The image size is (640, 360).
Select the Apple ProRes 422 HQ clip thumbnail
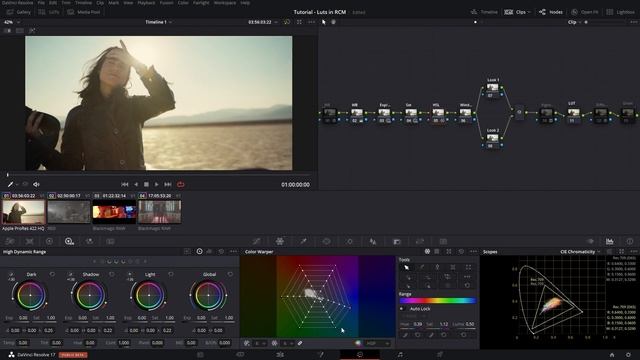coord(24,212)
